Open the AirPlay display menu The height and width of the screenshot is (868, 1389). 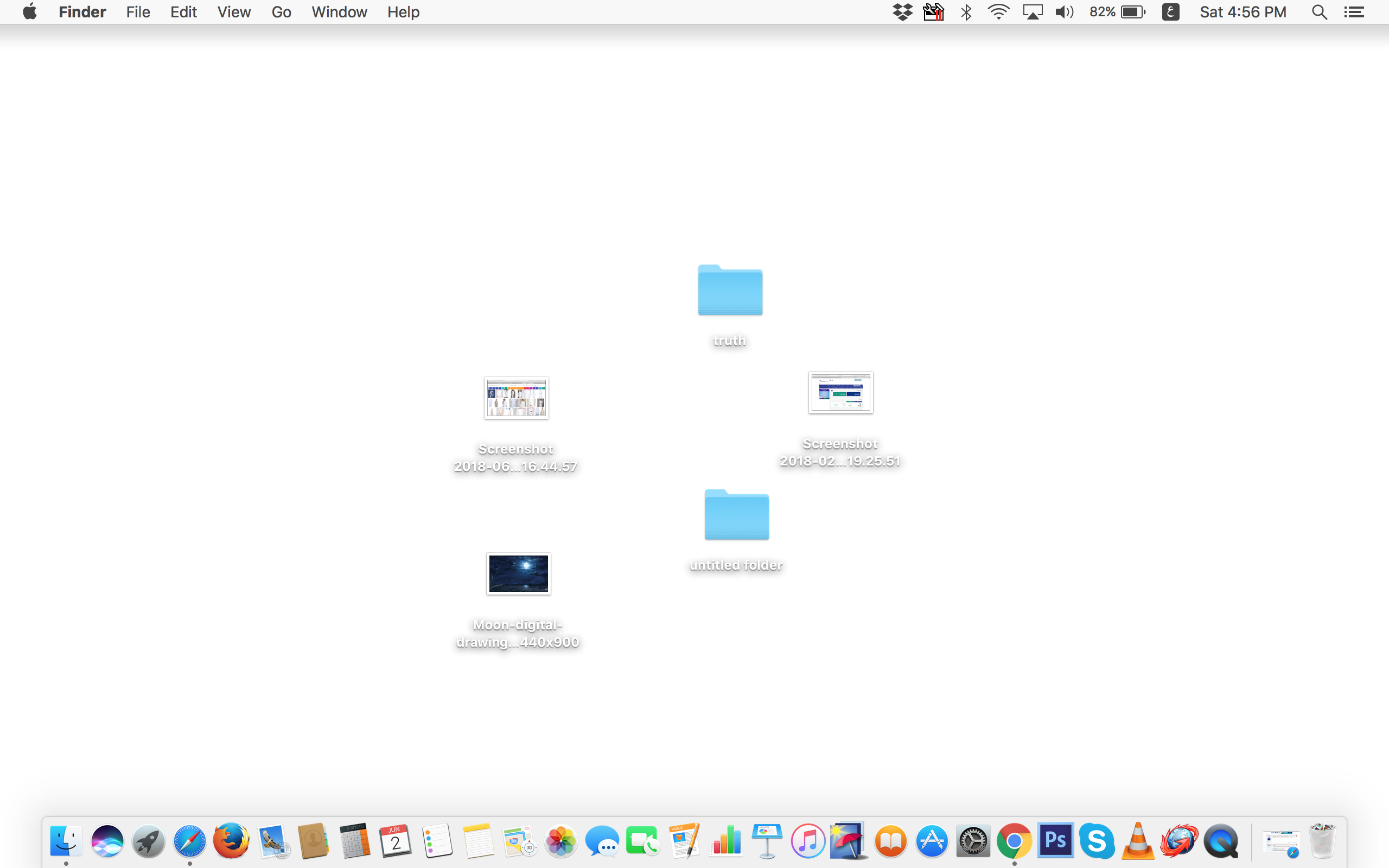coord(1032,12)
